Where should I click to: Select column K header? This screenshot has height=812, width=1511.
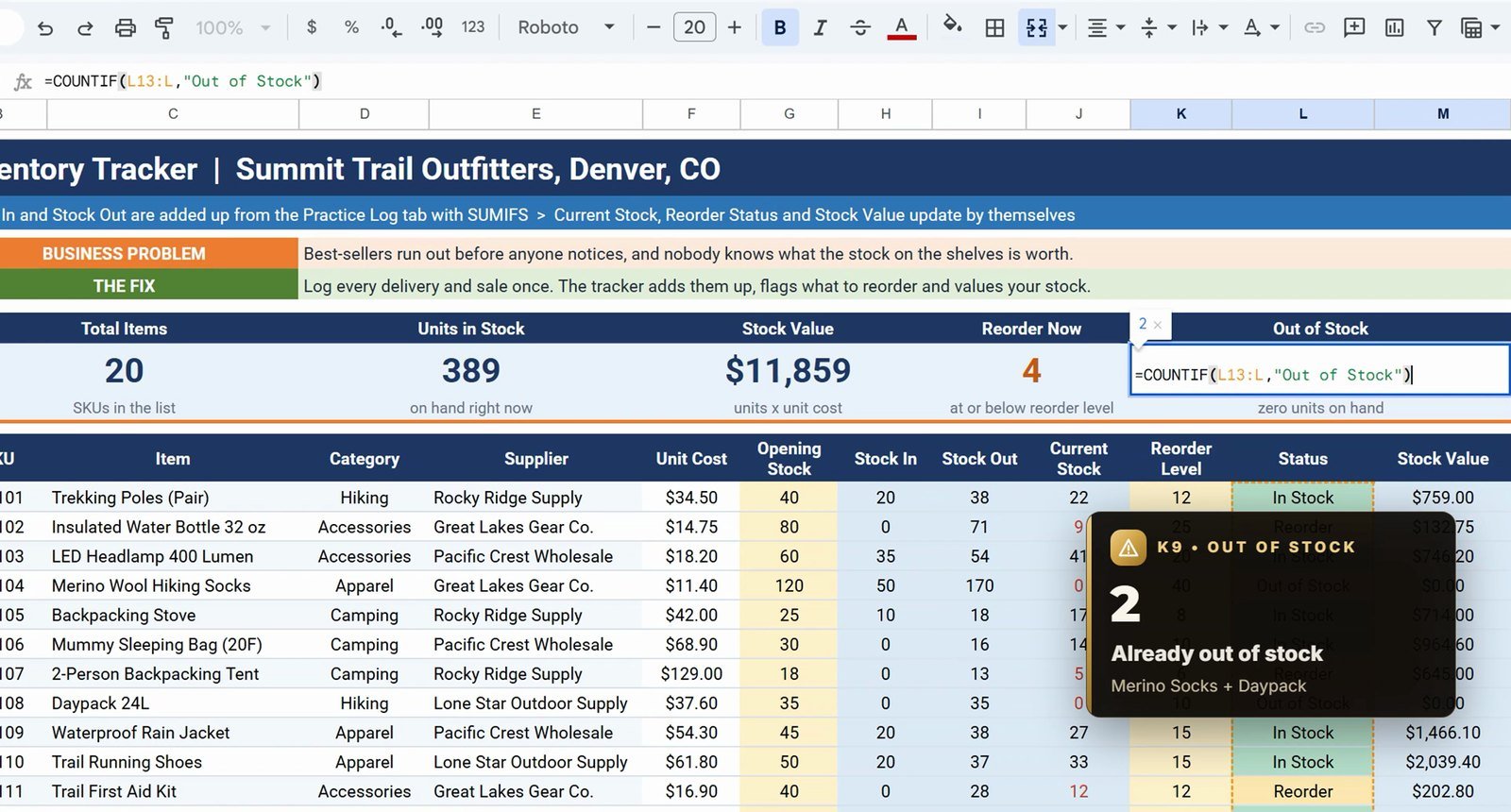(x=1181, y=114)
